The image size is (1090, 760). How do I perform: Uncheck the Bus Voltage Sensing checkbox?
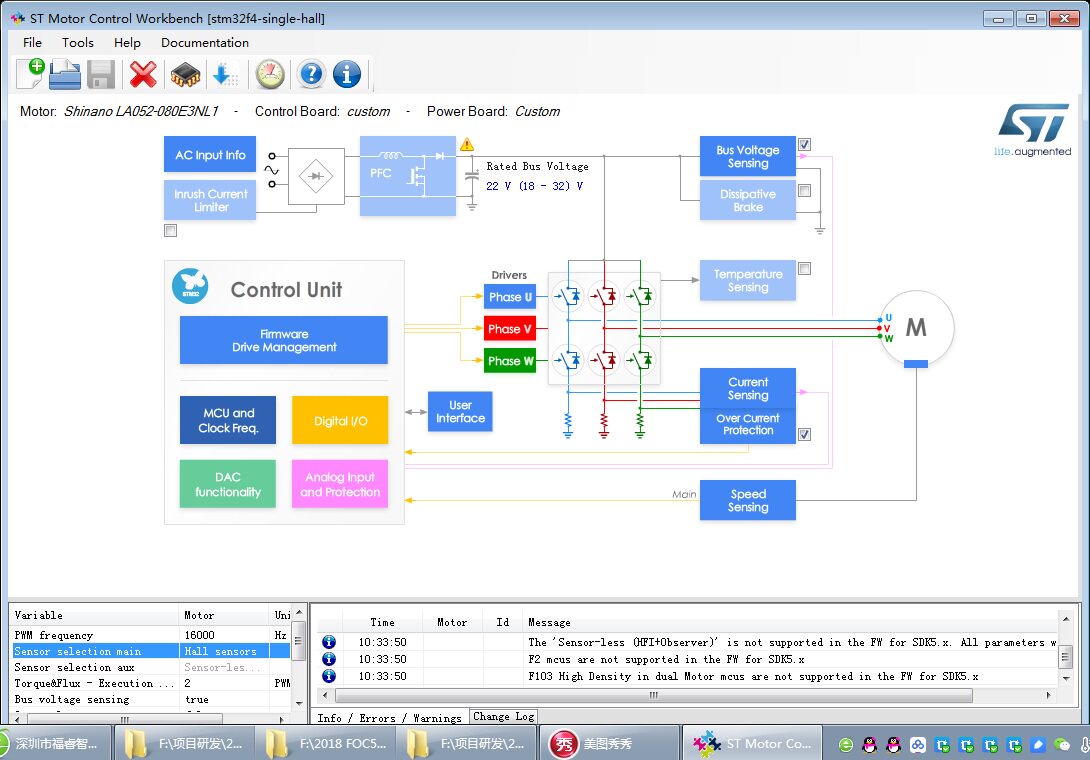(x=804, y=145)
